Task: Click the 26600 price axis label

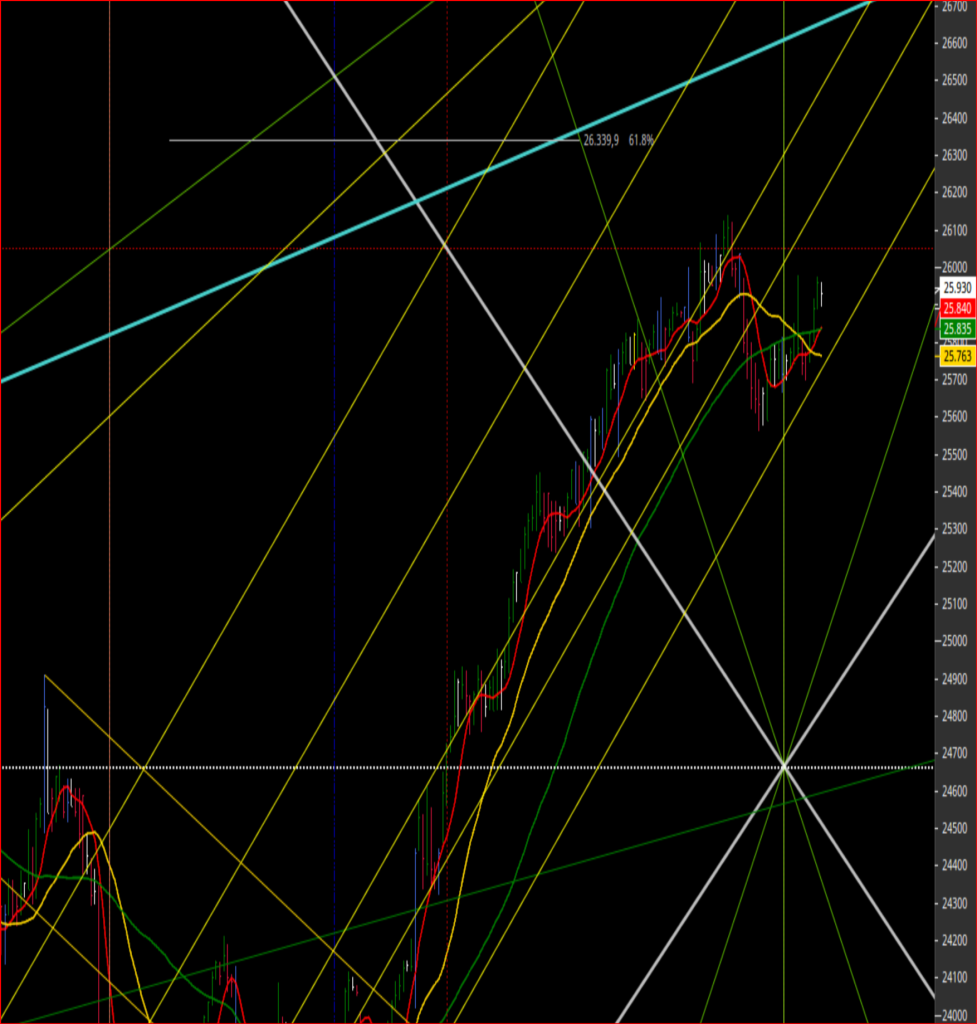Action: point(955,43)
